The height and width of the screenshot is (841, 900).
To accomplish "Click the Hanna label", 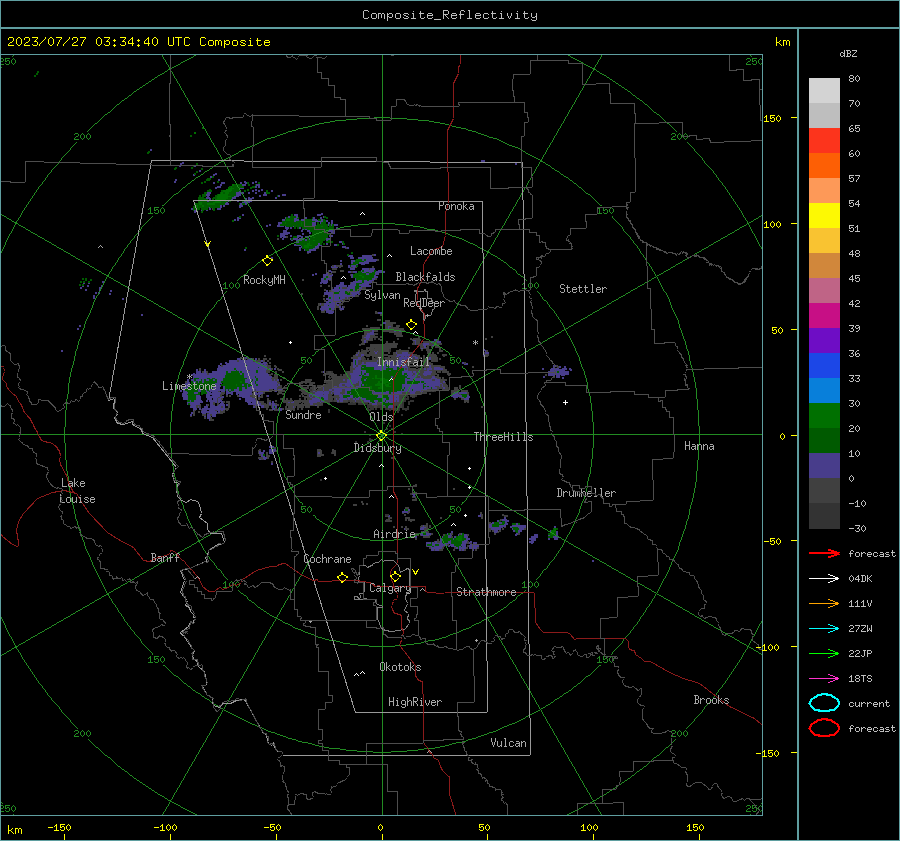I will click(x=699, y=446).
